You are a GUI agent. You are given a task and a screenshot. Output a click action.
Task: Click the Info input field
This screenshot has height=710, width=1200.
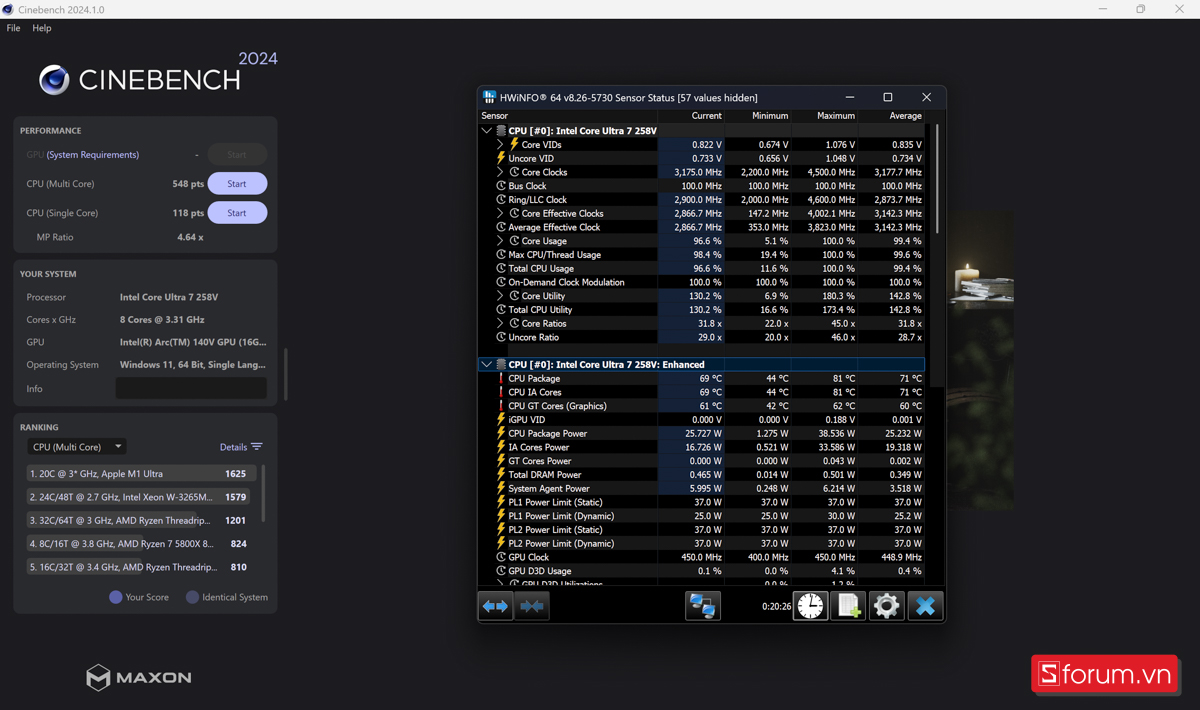point(191,389)
